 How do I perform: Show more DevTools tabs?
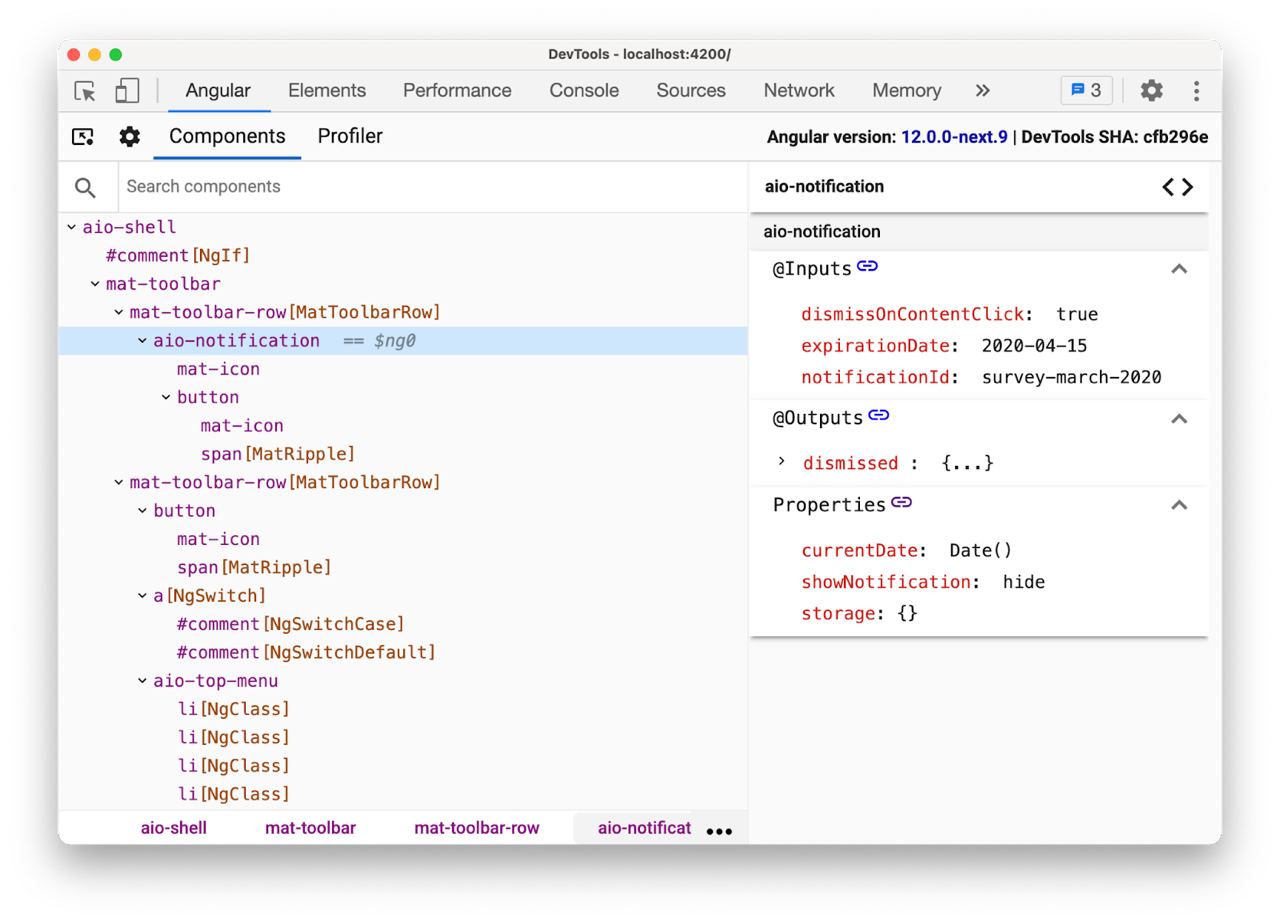[x=983, y=91]
